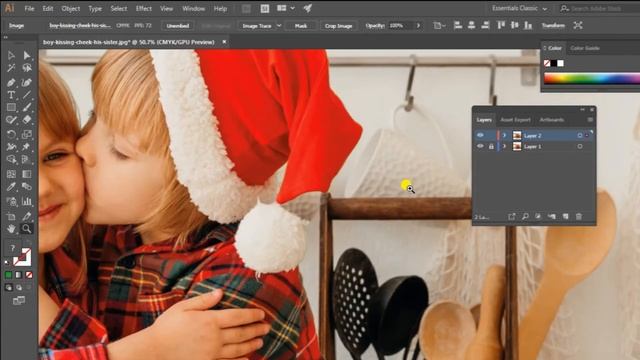Viewport: 640px width, 360px height.
Task: Open Arrange Documents dropdown
Action: tap(285, 8)
